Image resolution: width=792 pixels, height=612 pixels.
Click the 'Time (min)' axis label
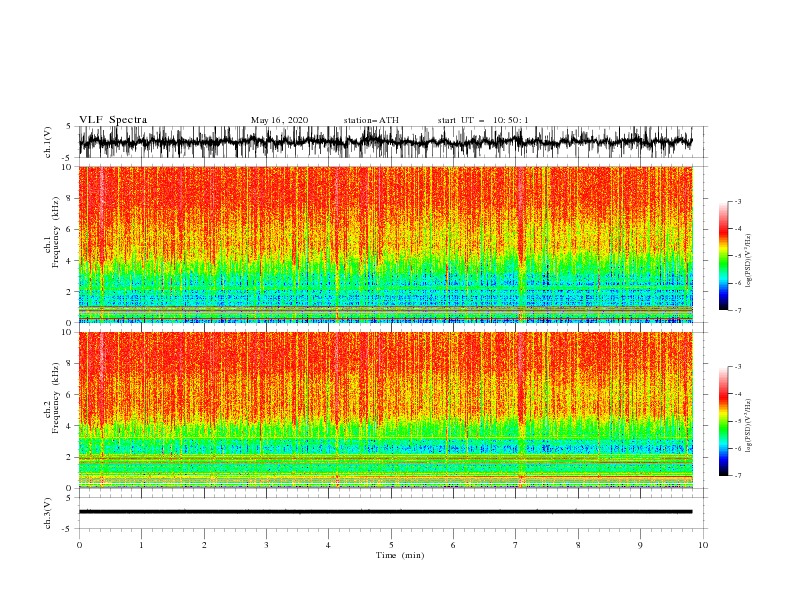[x=400, y=555]
